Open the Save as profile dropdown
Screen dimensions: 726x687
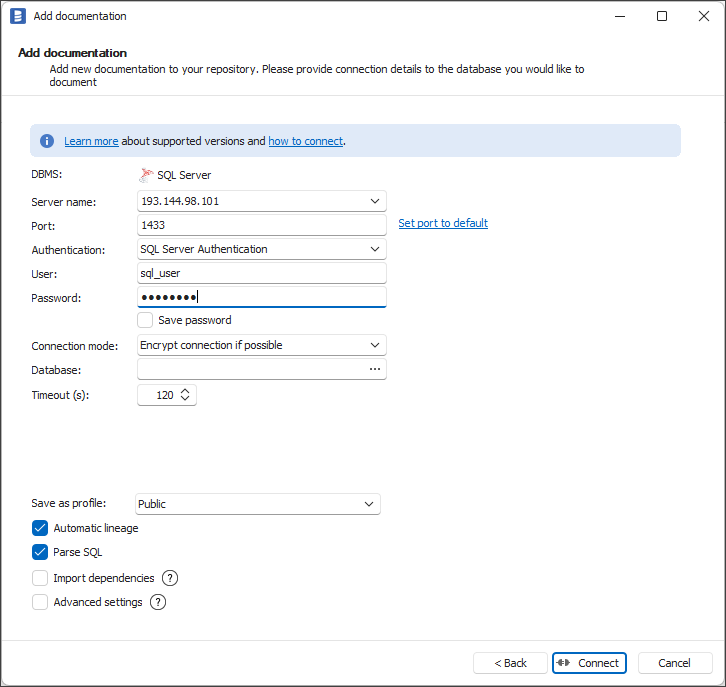369,504
